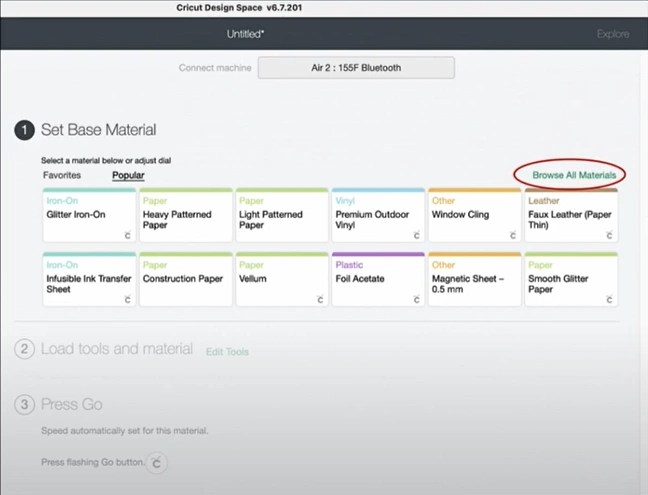Click the step 1 circle icon
Screen dimensions: 648x495
(24, 130)
